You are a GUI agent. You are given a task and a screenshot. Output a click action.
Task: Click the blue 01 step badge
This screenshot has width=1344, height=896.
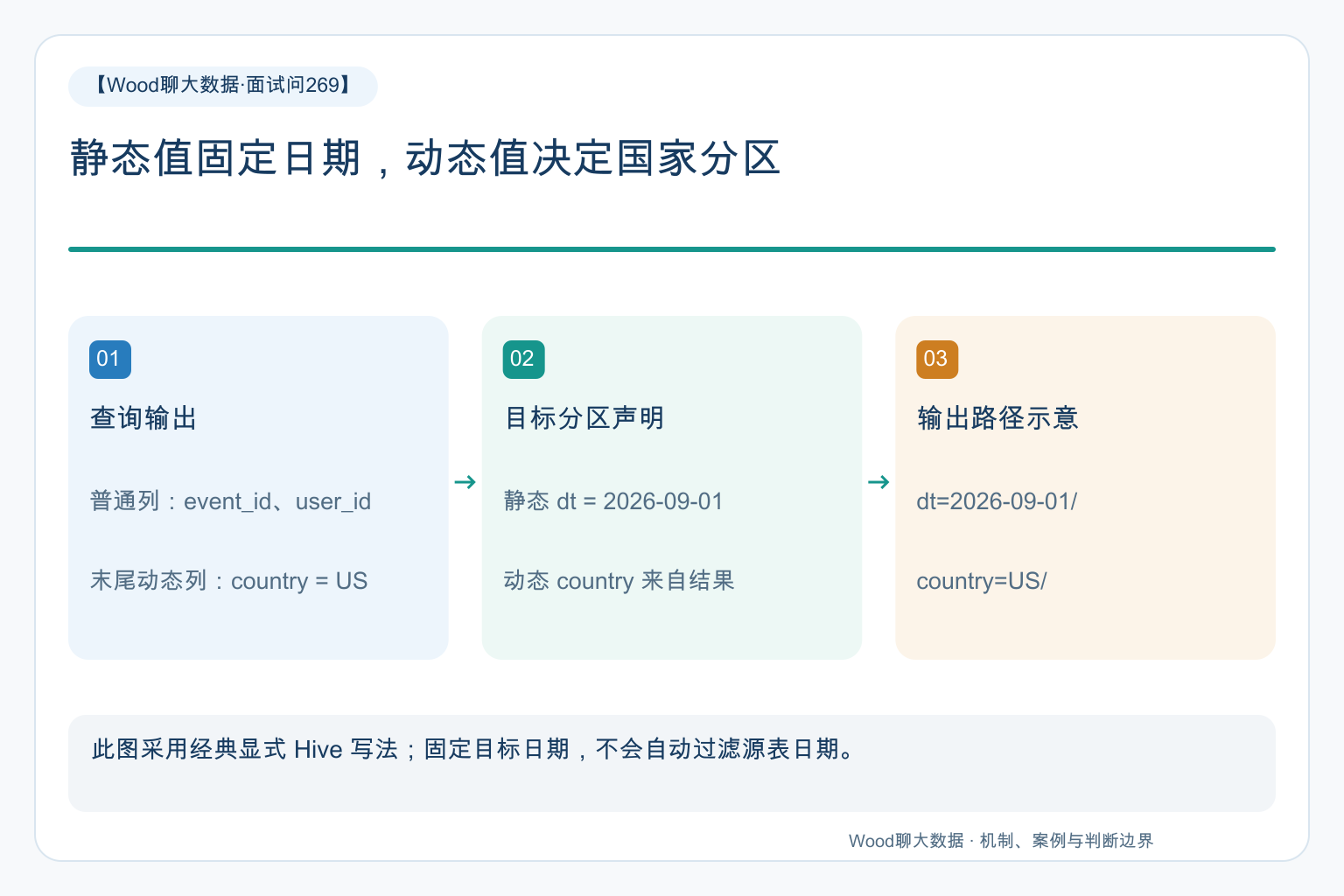click(110, 360)
